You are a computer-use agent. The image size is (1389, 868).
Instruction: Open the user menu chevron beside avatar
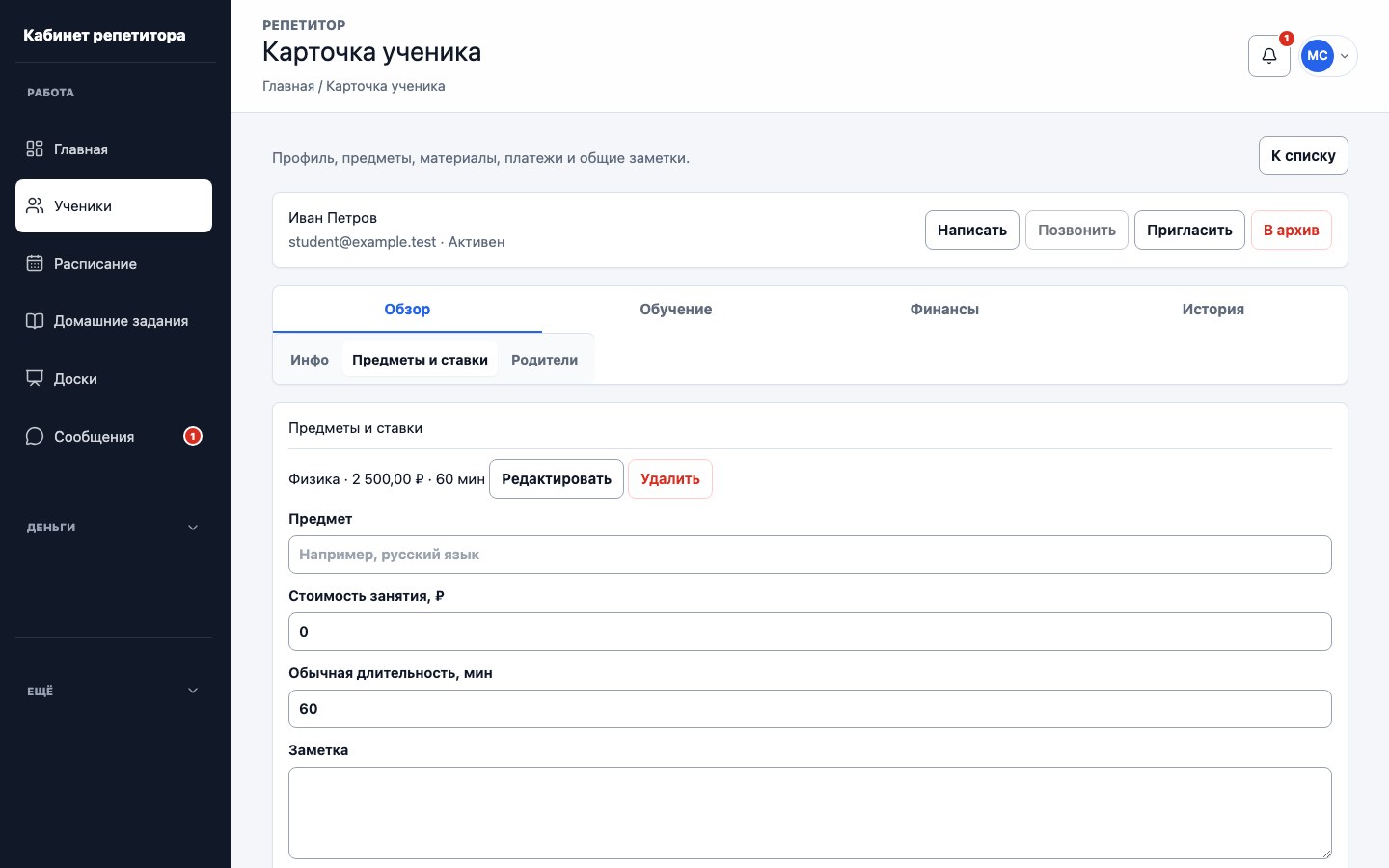[x=1345, y=56]
